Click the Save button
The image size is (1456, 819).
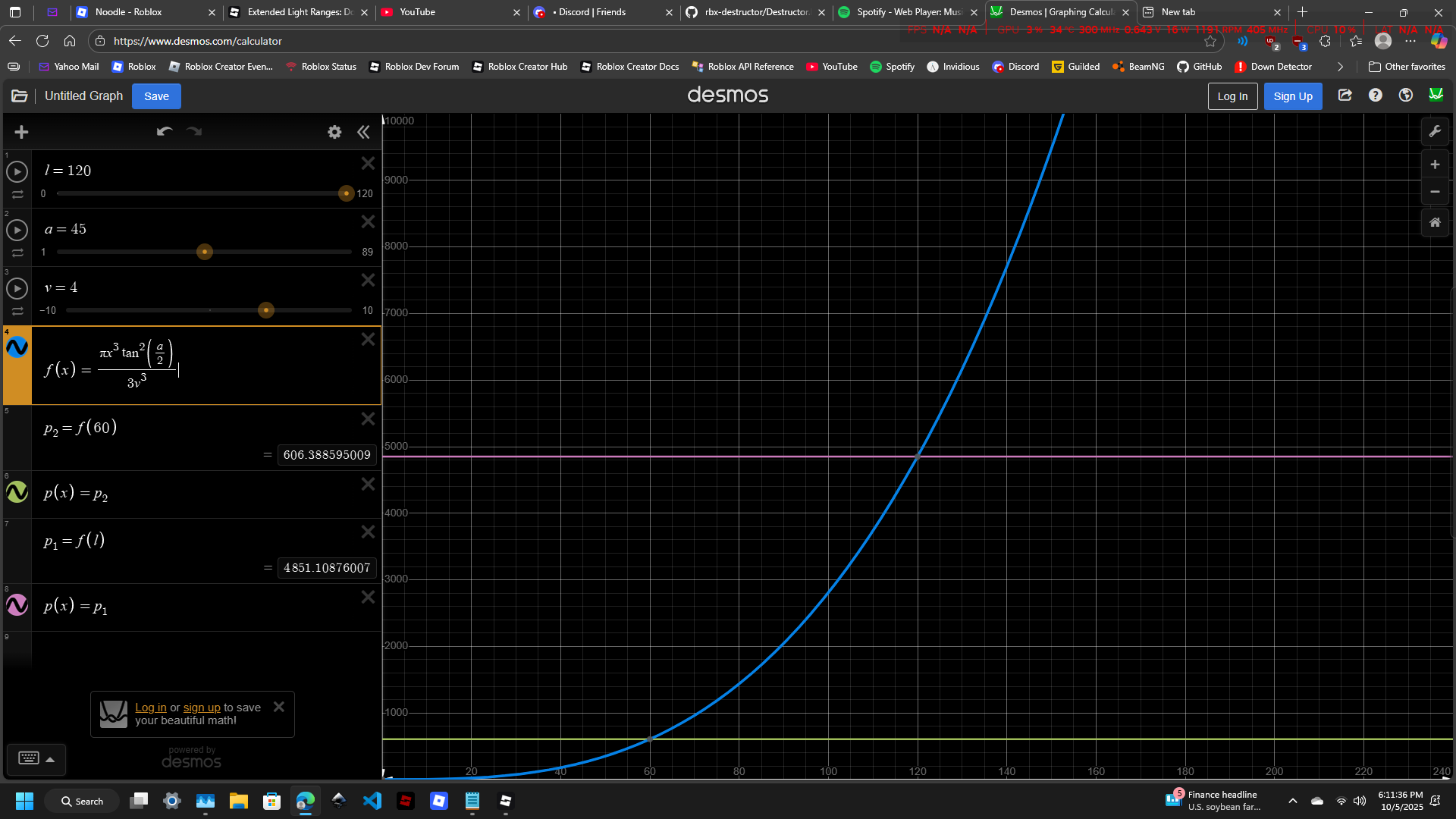pyautogui.click(x=156, y=96)
